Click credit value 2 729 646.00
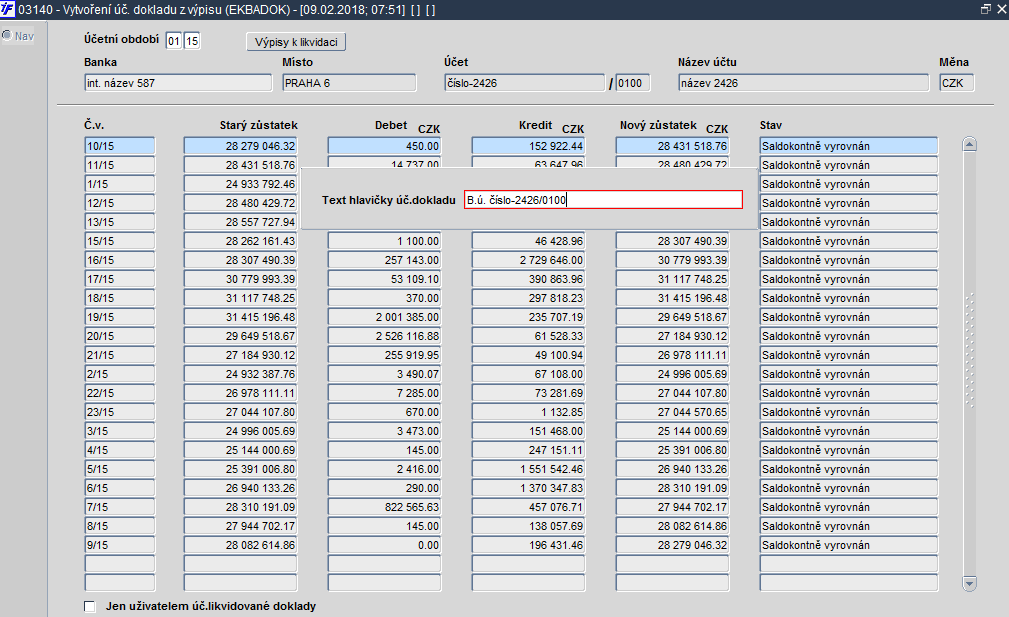1009x617 pixels. (x=528, y=260)
